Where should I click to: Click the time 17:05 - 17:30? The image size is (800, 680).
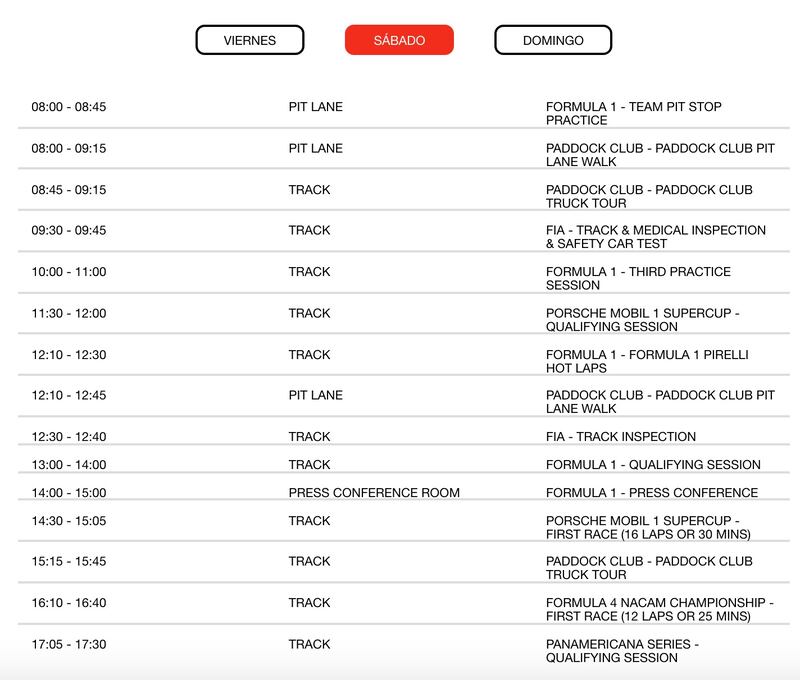(x=69, y=644)
